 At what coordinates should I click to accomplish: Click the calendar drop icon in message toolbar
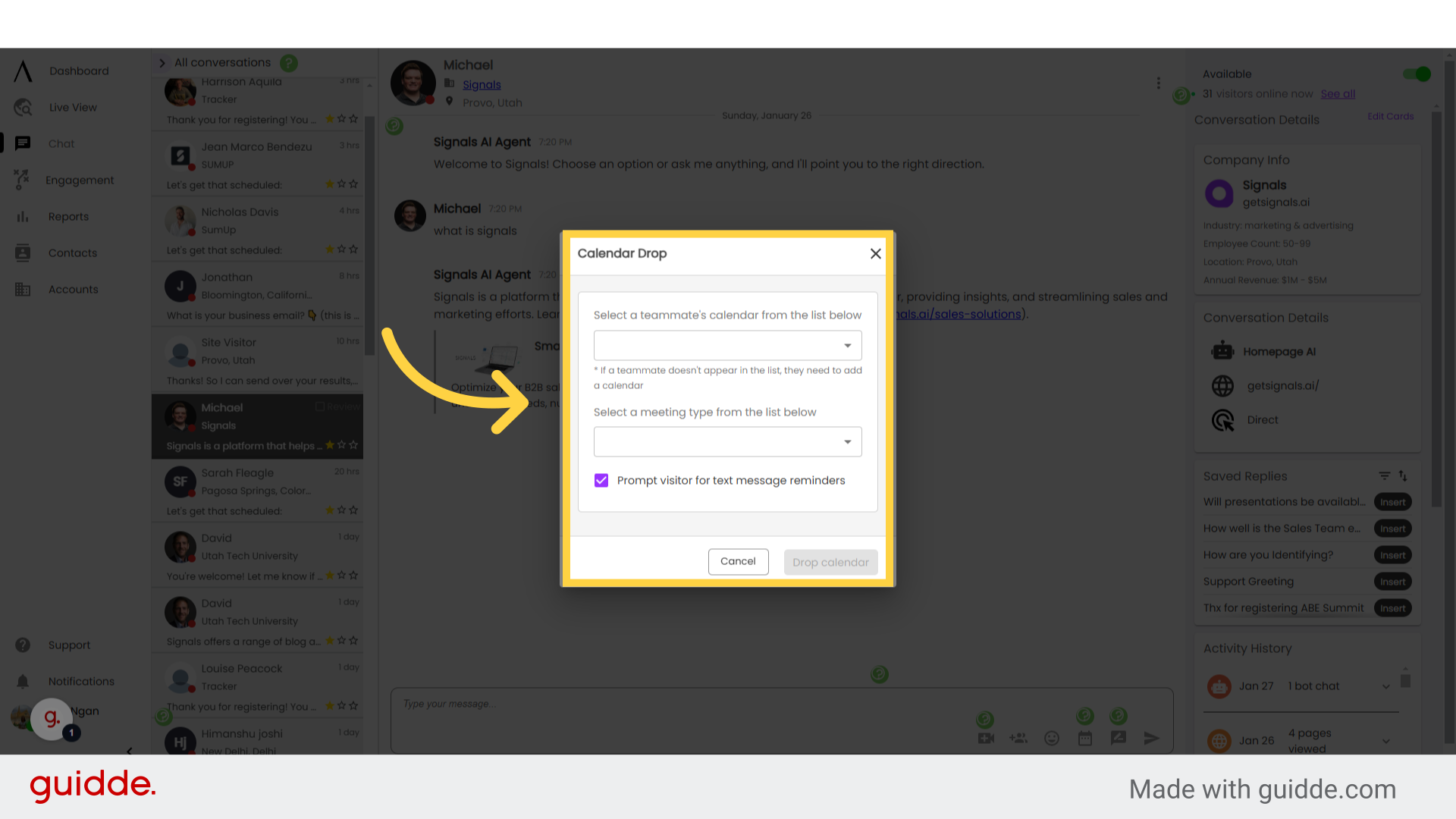[x=1085, y=738]
